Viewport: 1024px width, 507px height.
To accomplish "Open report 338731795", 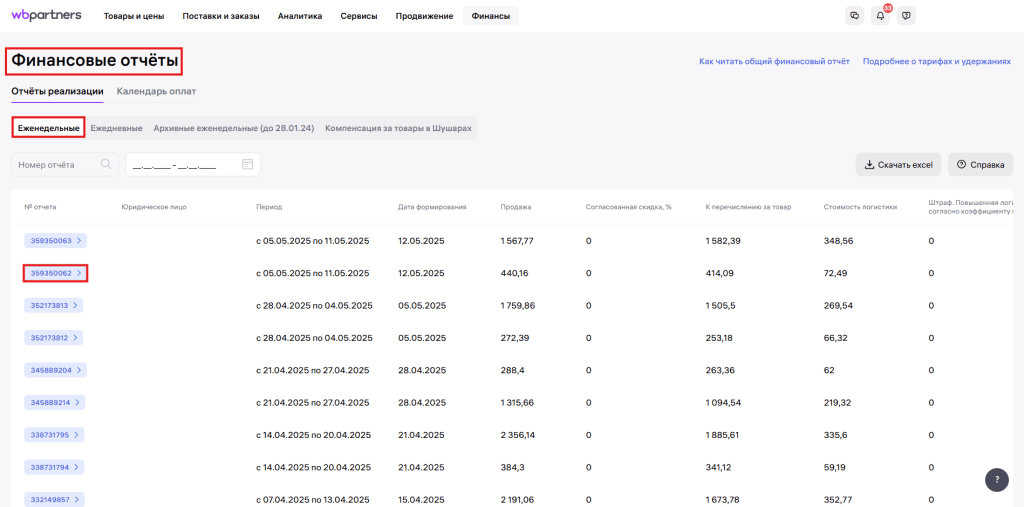I will (x=56, y=435).
